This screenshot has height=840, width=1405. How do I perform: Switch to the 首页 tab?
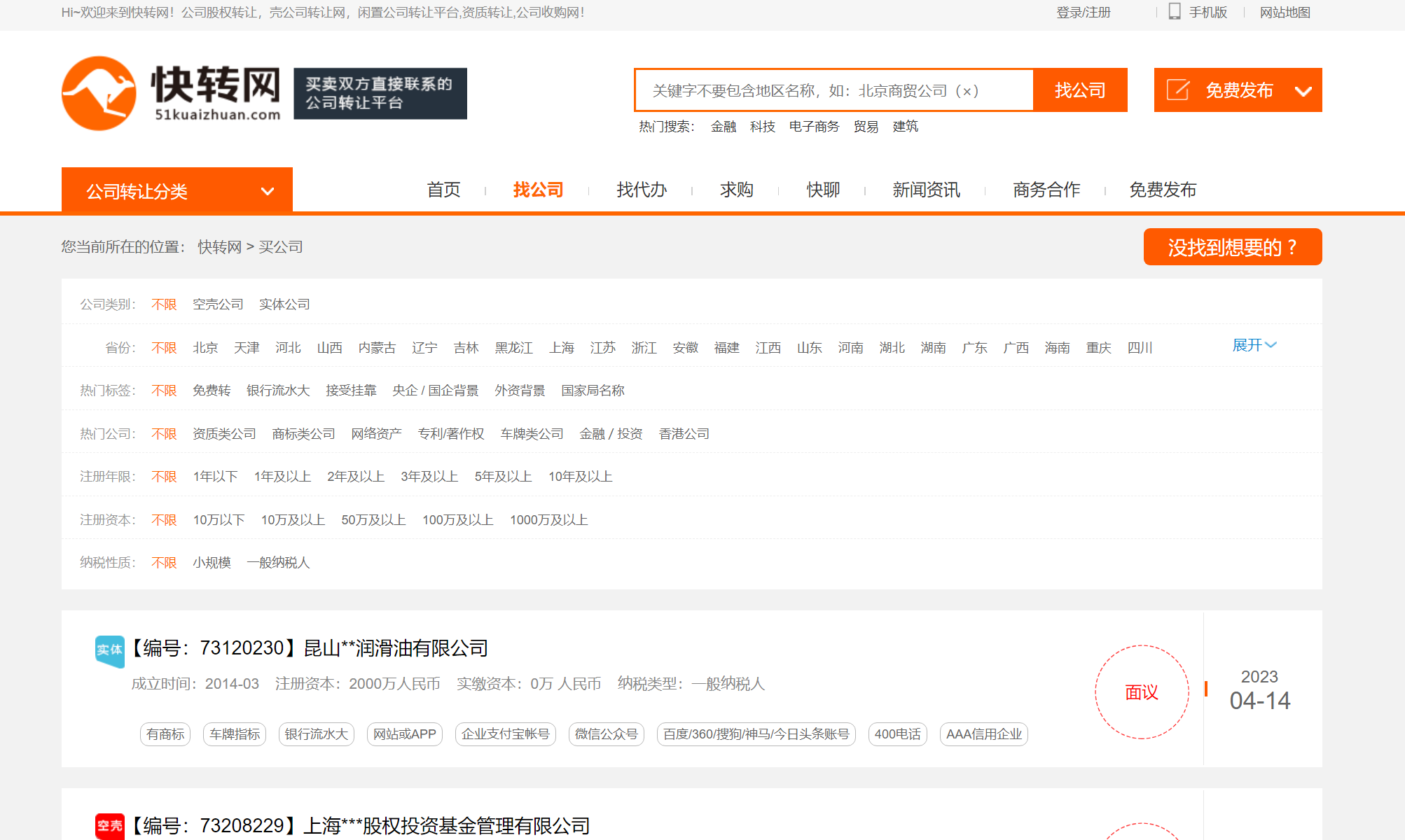click(443, 190)
